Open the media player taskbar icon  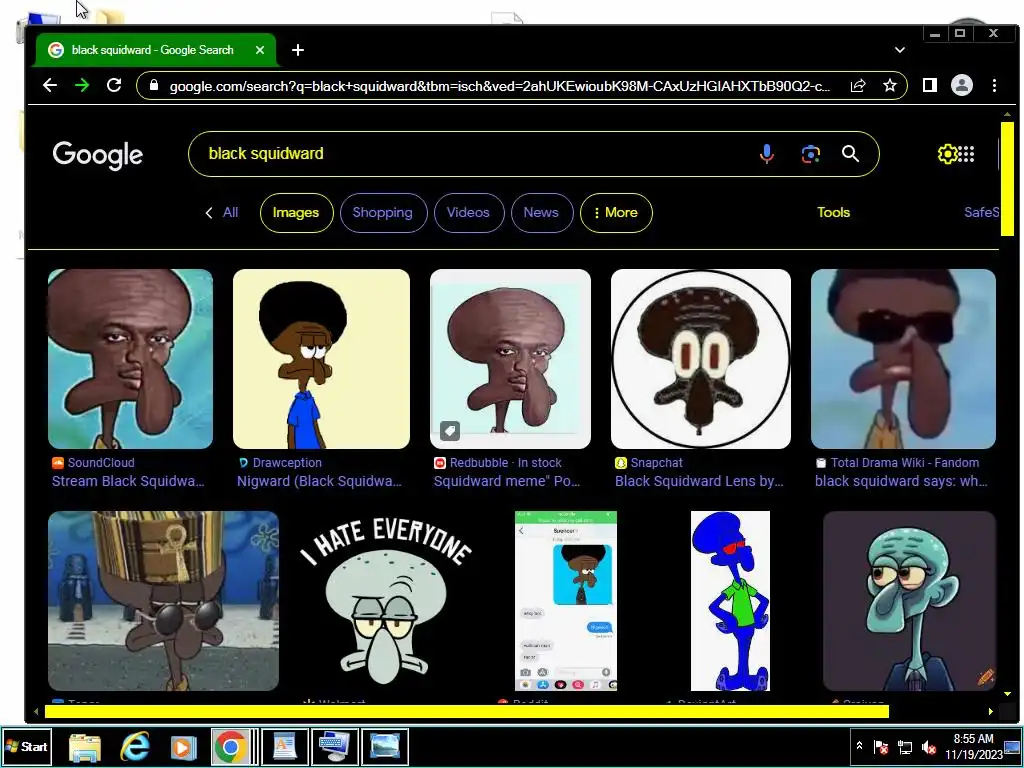click(x=184, y=747)
